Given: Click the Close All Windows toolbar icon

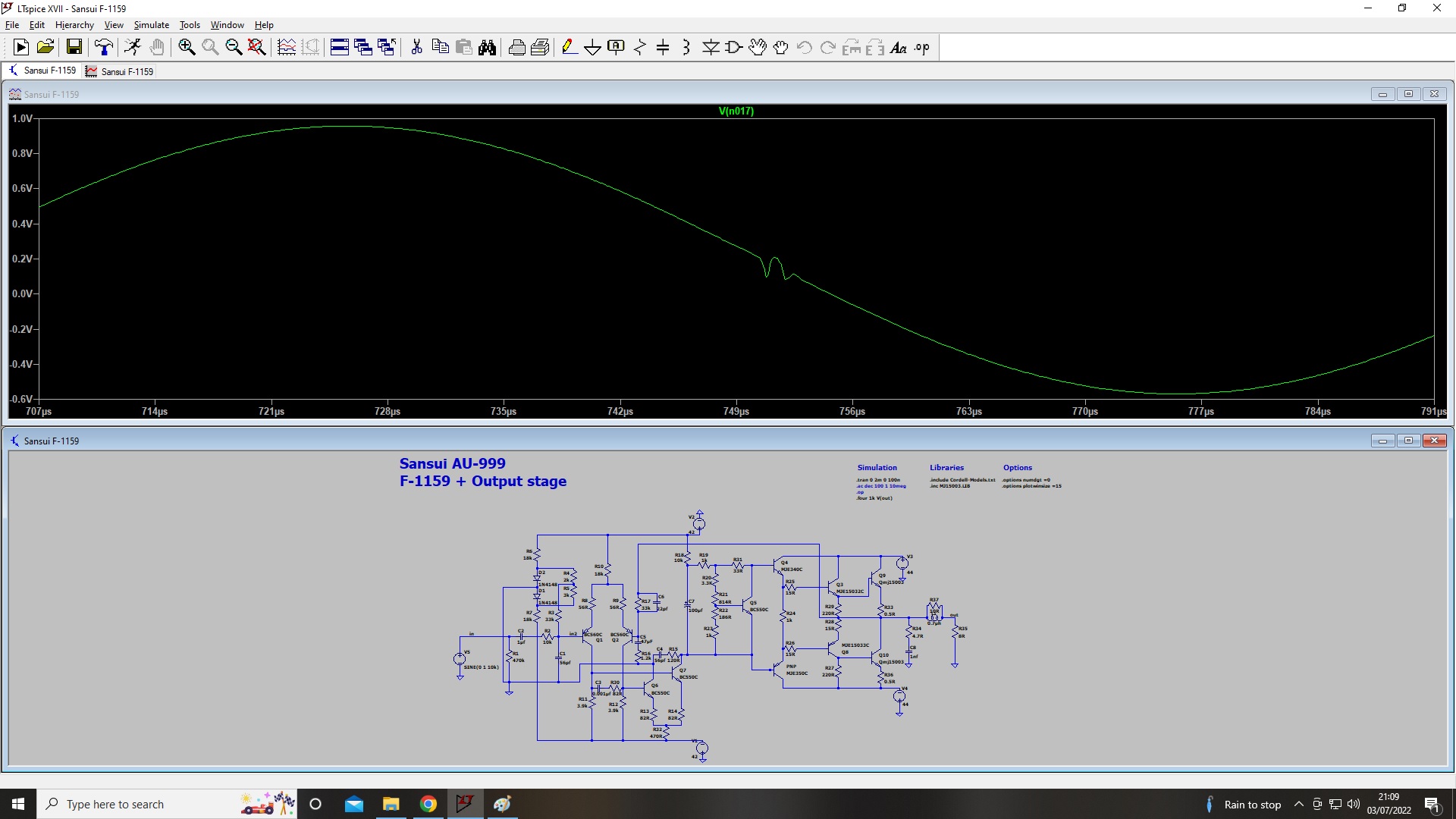Looking at the screenshot, I should (387, 48).
